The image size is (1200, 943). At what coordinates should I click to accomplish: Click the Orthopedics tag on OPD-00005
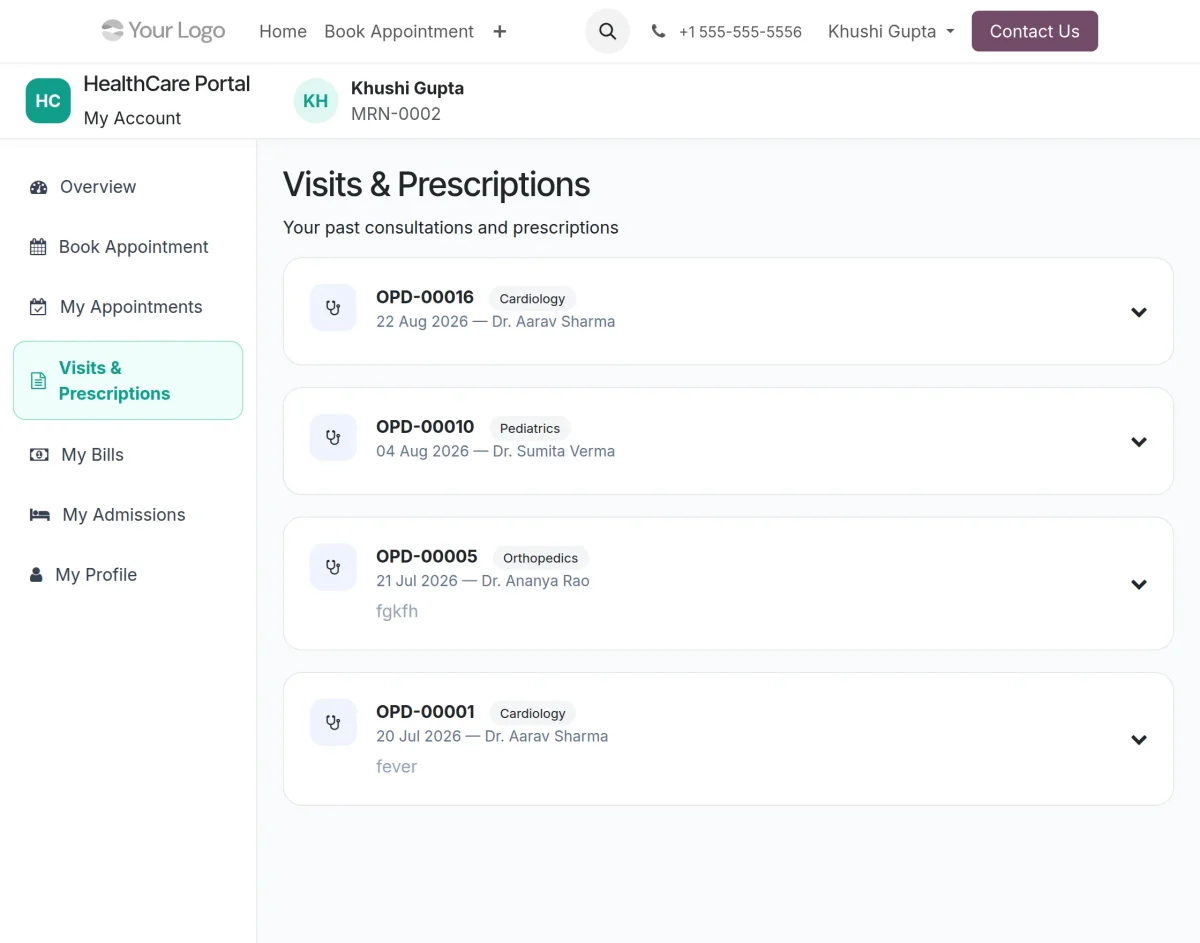pos(541,558)
